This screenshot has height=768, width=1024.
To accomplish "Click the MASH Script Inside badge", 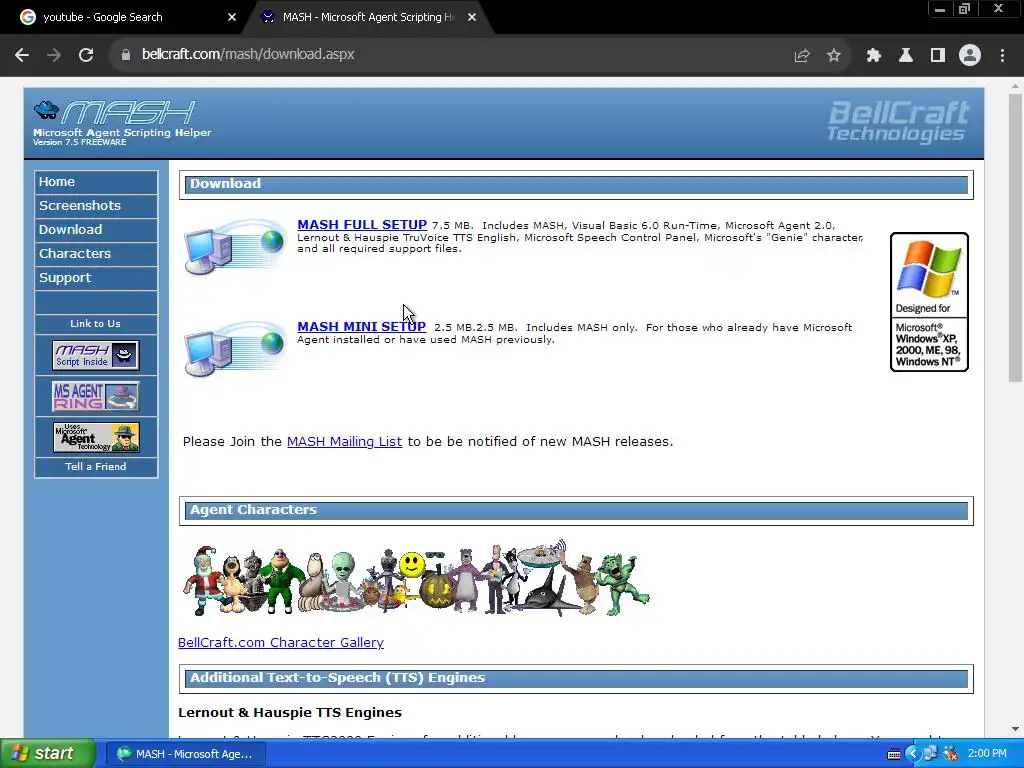I will (95, 355).
